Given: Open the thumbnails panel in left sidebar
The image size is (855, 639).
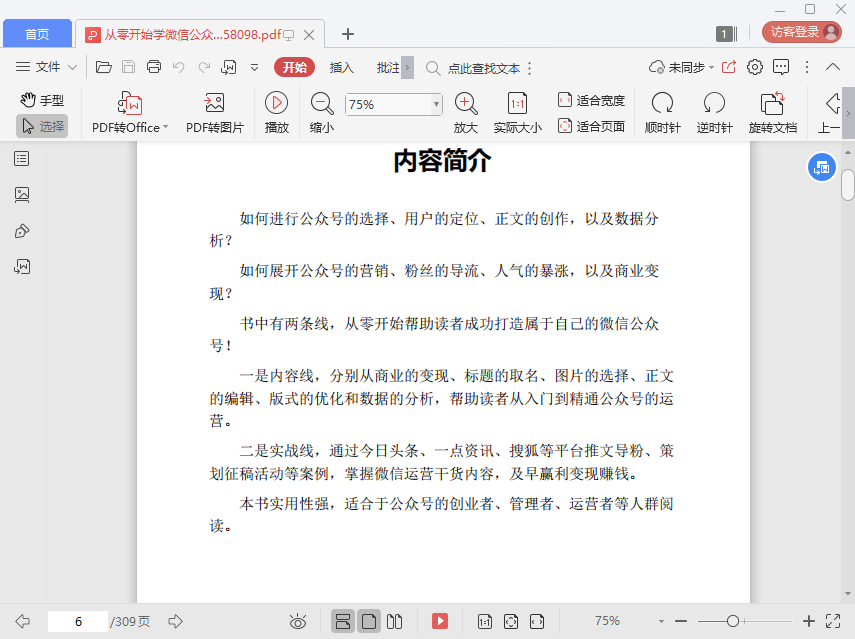Looking at the screenshot, I should [x=22, y=195].
